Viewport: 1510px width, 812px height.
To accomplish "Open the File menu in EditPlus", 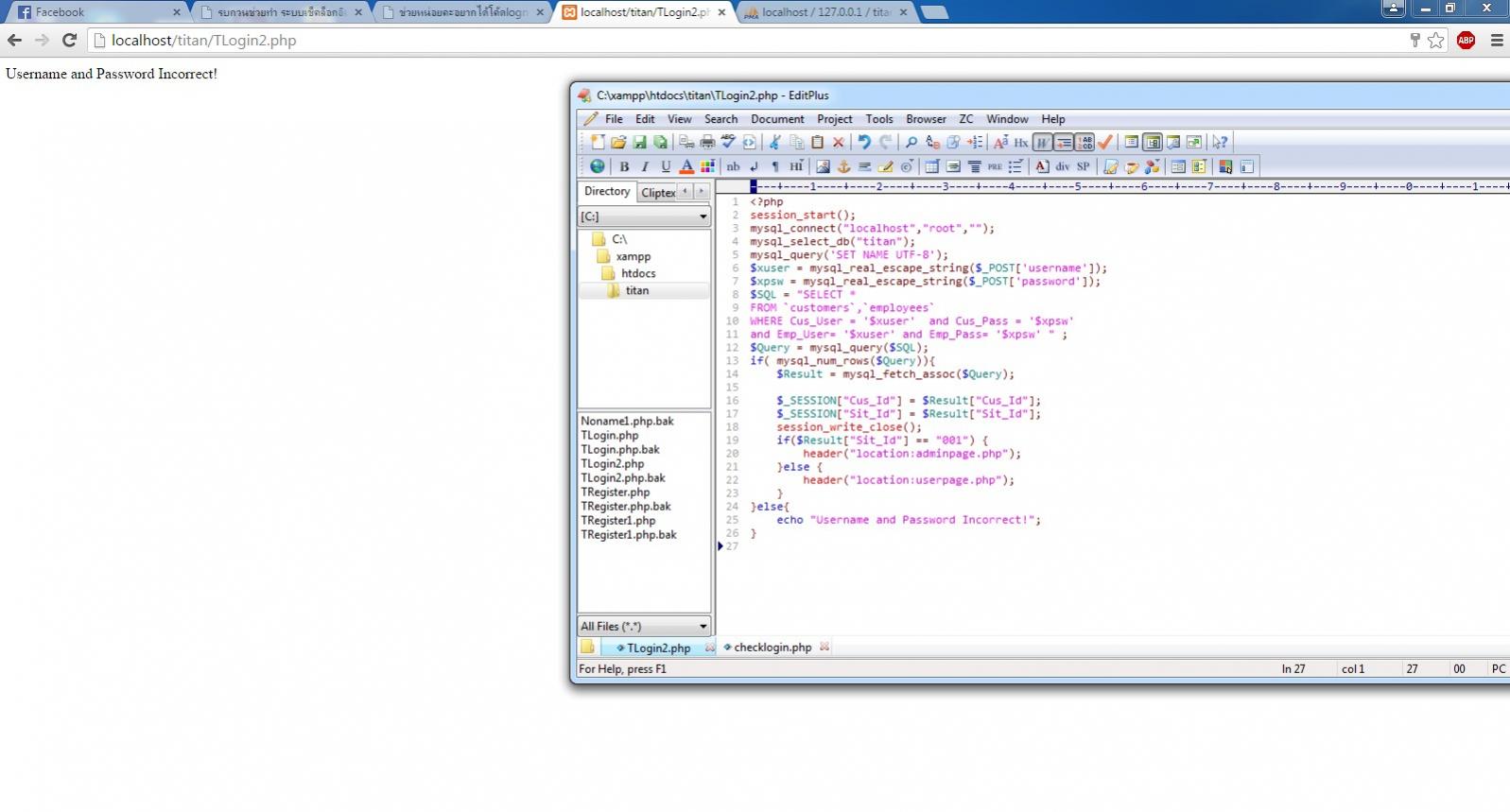I will tap(614, 119).
